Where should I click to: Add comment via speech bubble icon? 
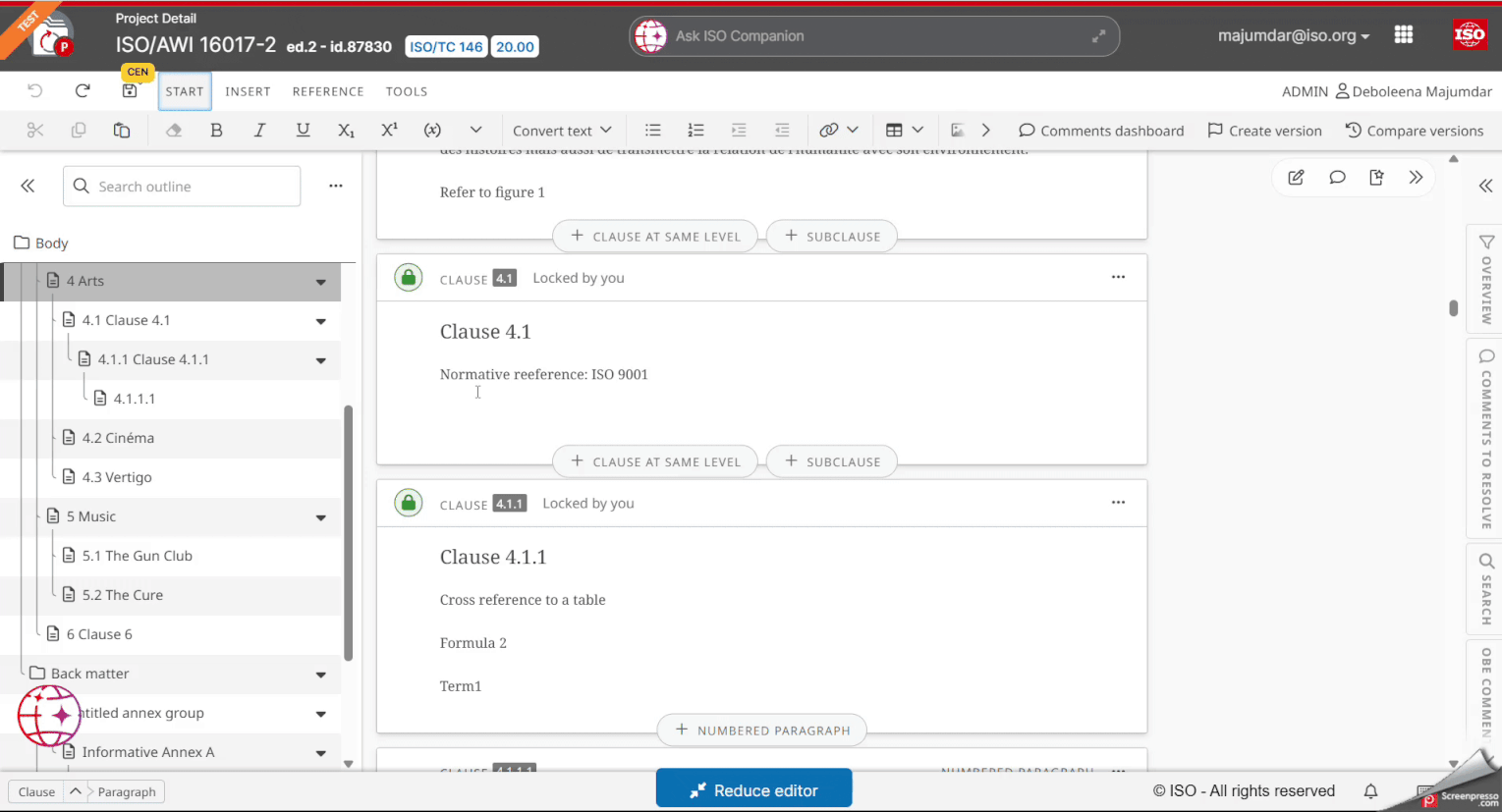click(x=1337, y=178)
